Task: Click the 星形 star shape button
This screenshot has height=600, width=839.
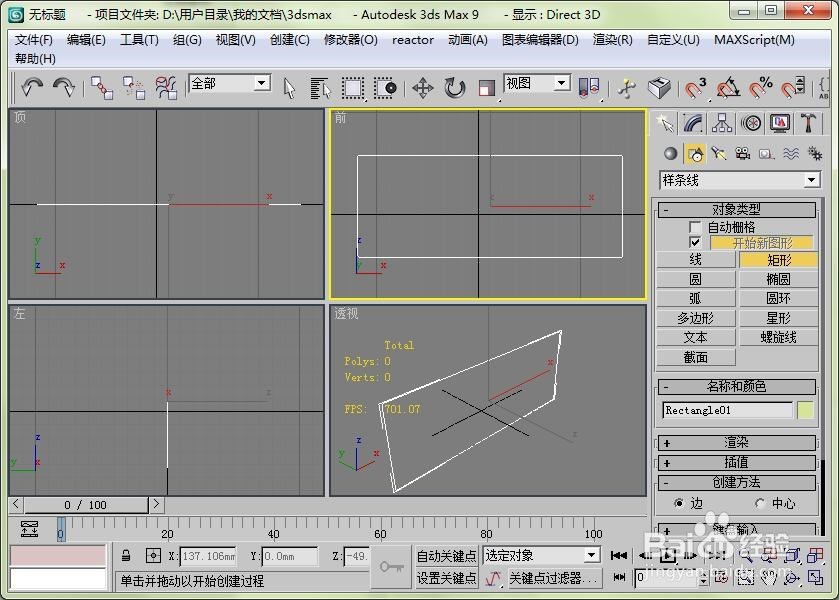Action: coord(778,318)
